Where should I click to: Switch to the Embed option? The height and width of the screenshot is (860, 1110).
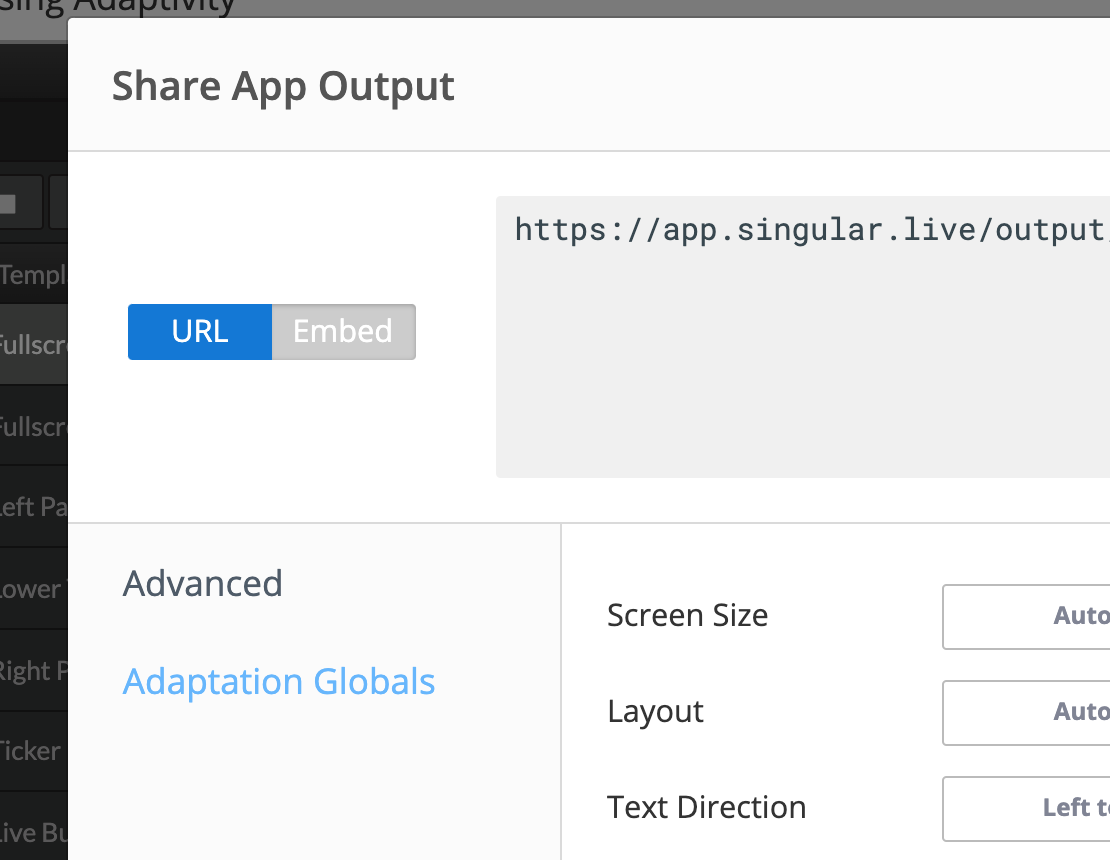coord(343,332)
